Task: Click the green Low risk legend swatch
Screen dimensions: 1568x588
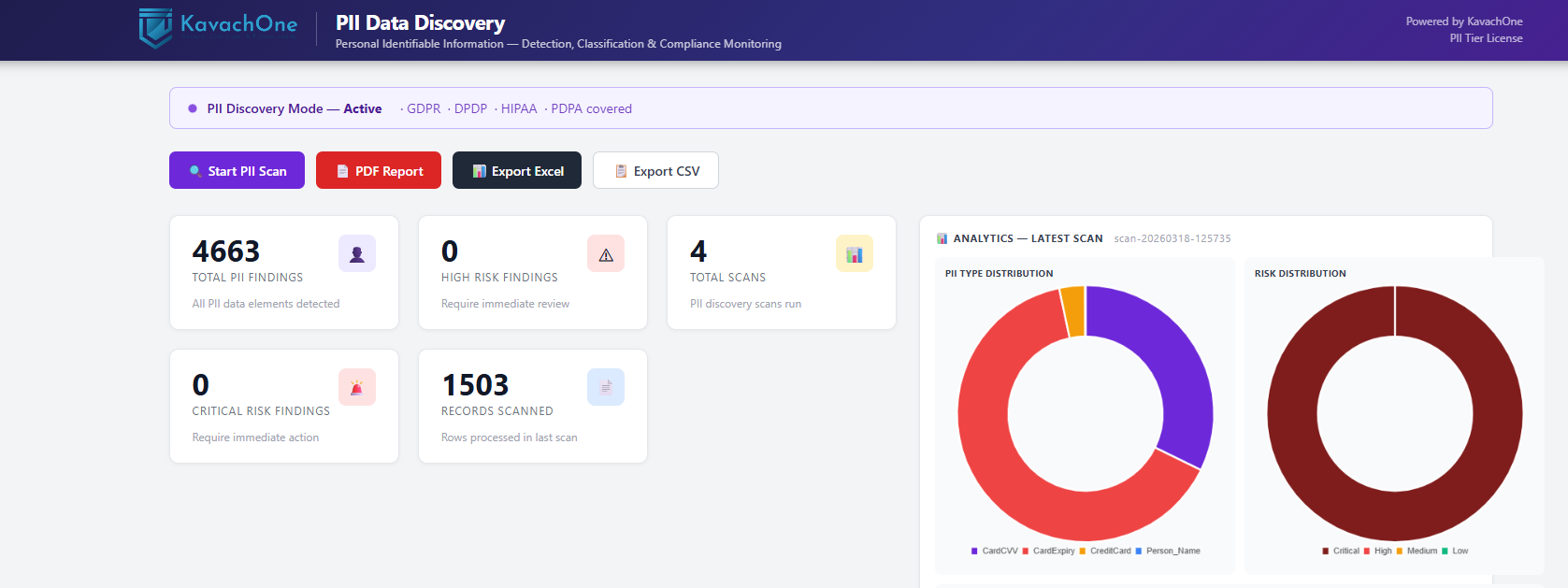Action: click(x=1446, y=552)
